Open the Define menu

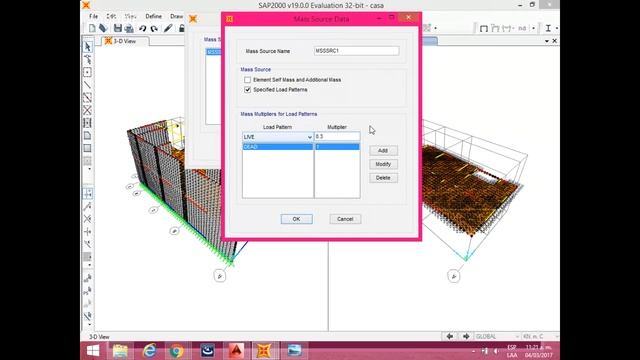point(153,16)
